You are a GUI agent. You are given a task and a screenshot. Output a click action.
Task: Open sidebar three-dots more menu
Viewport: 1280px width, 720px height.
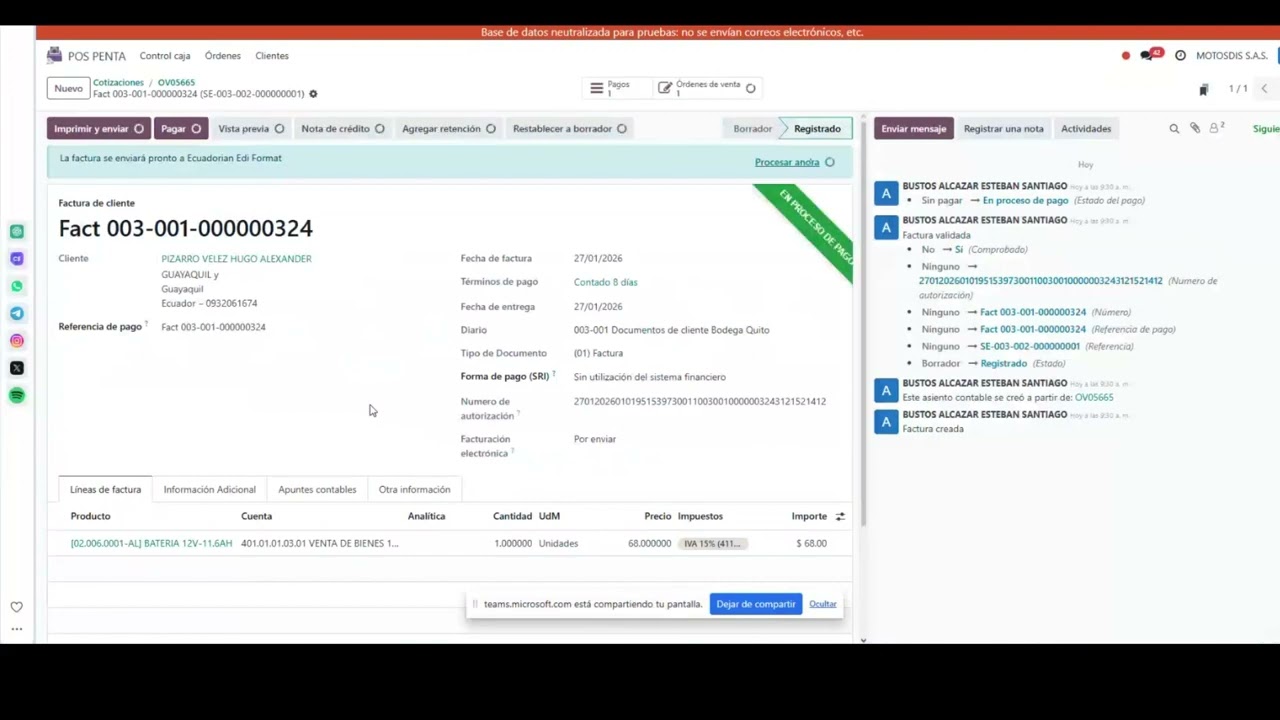pyautogui.click(x=17, y=629)
